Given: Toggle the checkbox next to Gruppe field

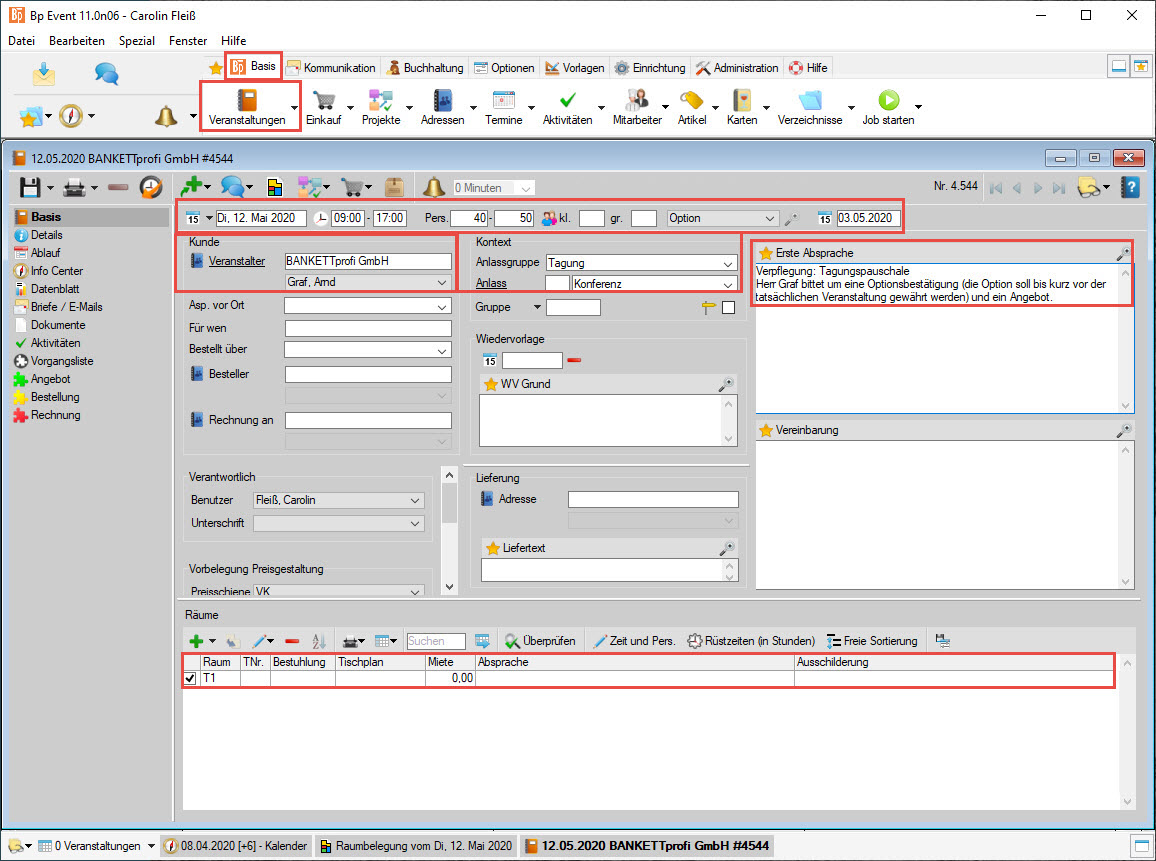Looking at the screenshot, I should pos(728,308).
